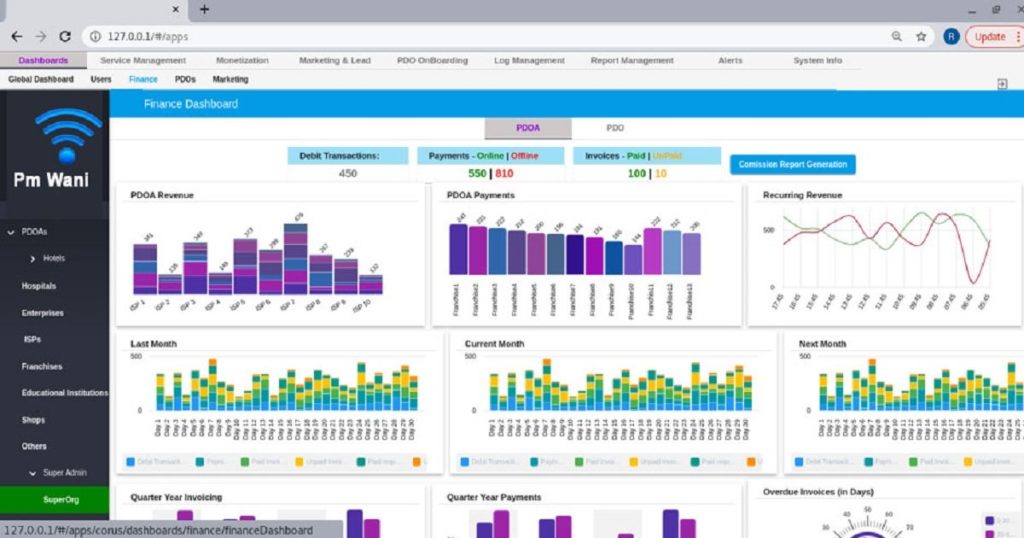
Task: Collapse the Super Admin sidebar group
Action: pyautogui.click(x=33, y=473)
